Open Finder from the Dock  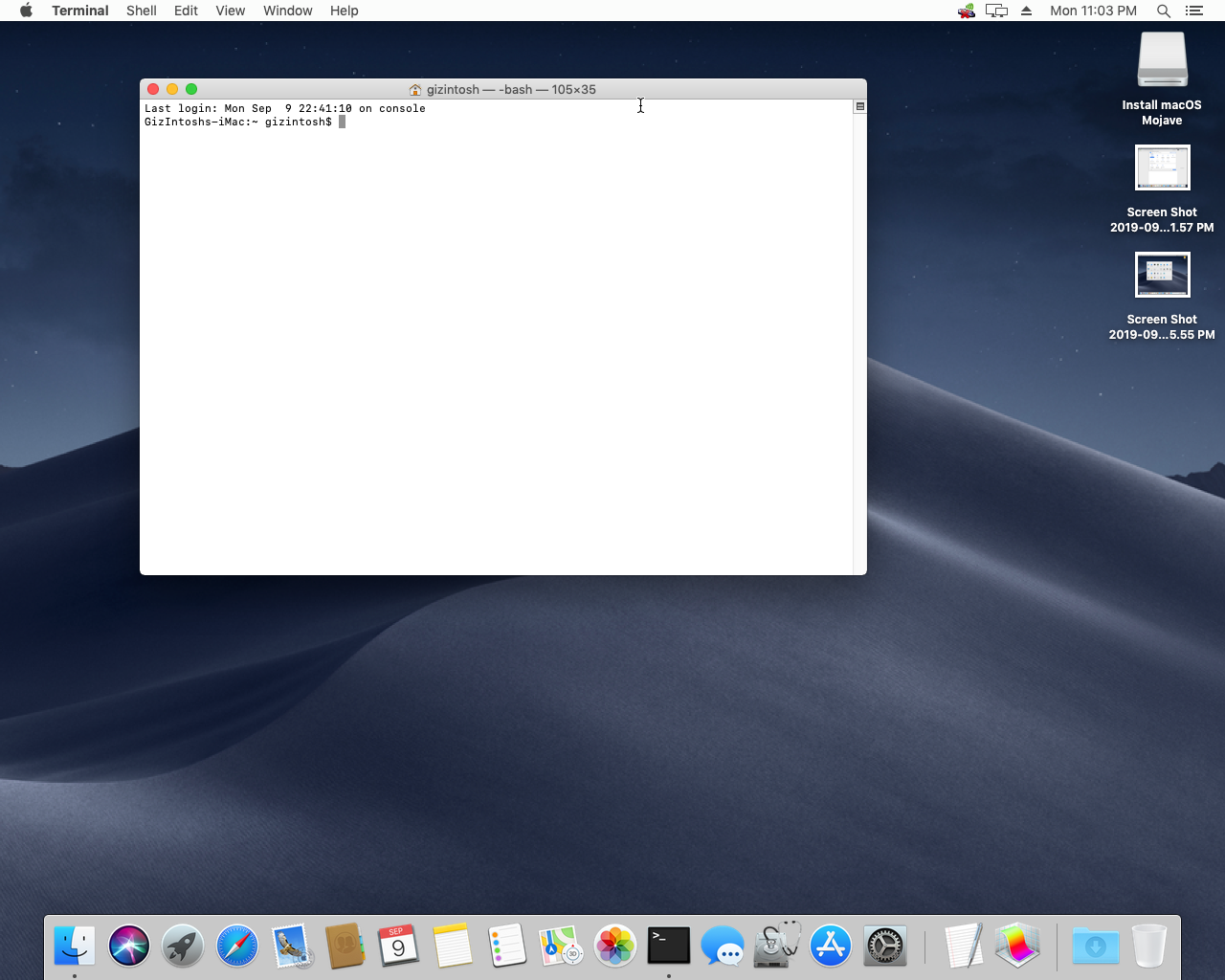coord(75,947)
